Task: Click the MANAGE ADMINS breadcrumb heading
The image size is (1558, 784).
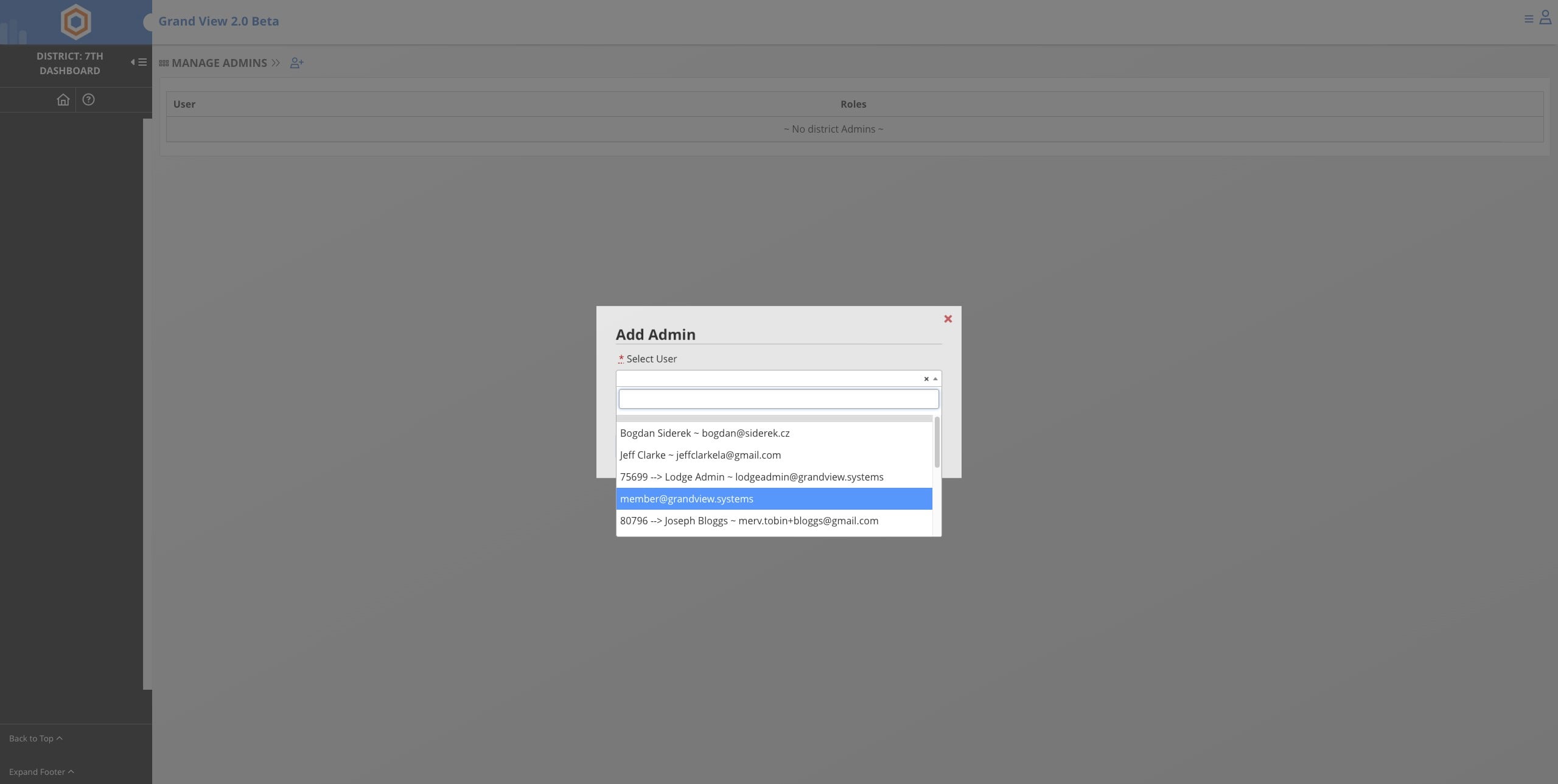Action: point(219,63)
